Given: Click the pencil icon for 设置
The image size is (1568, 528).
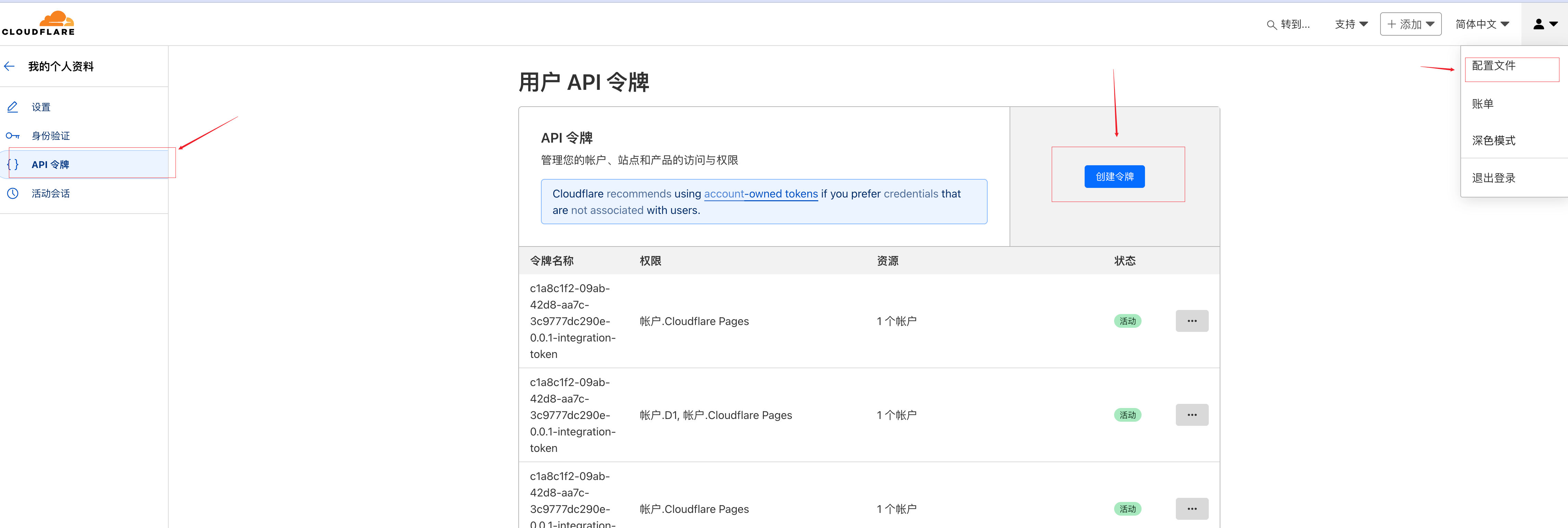Looking at the screenshot, I should 12,107.
